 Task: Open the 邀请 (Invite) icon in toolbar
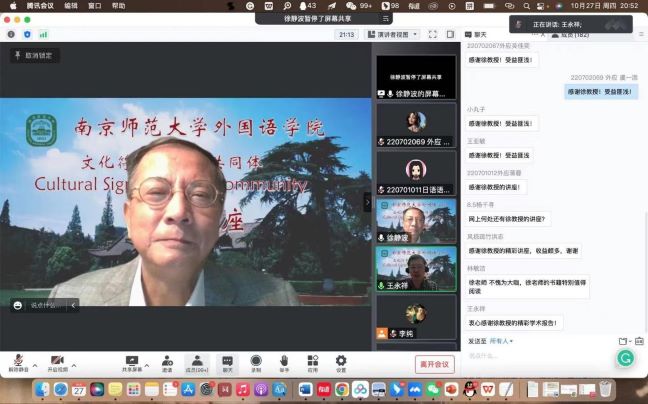click(x=167, y=362)
